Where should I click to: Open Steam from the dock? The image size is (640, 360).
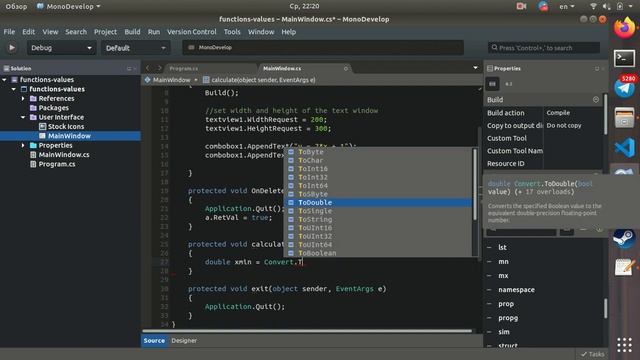click(x=624, y=238)
